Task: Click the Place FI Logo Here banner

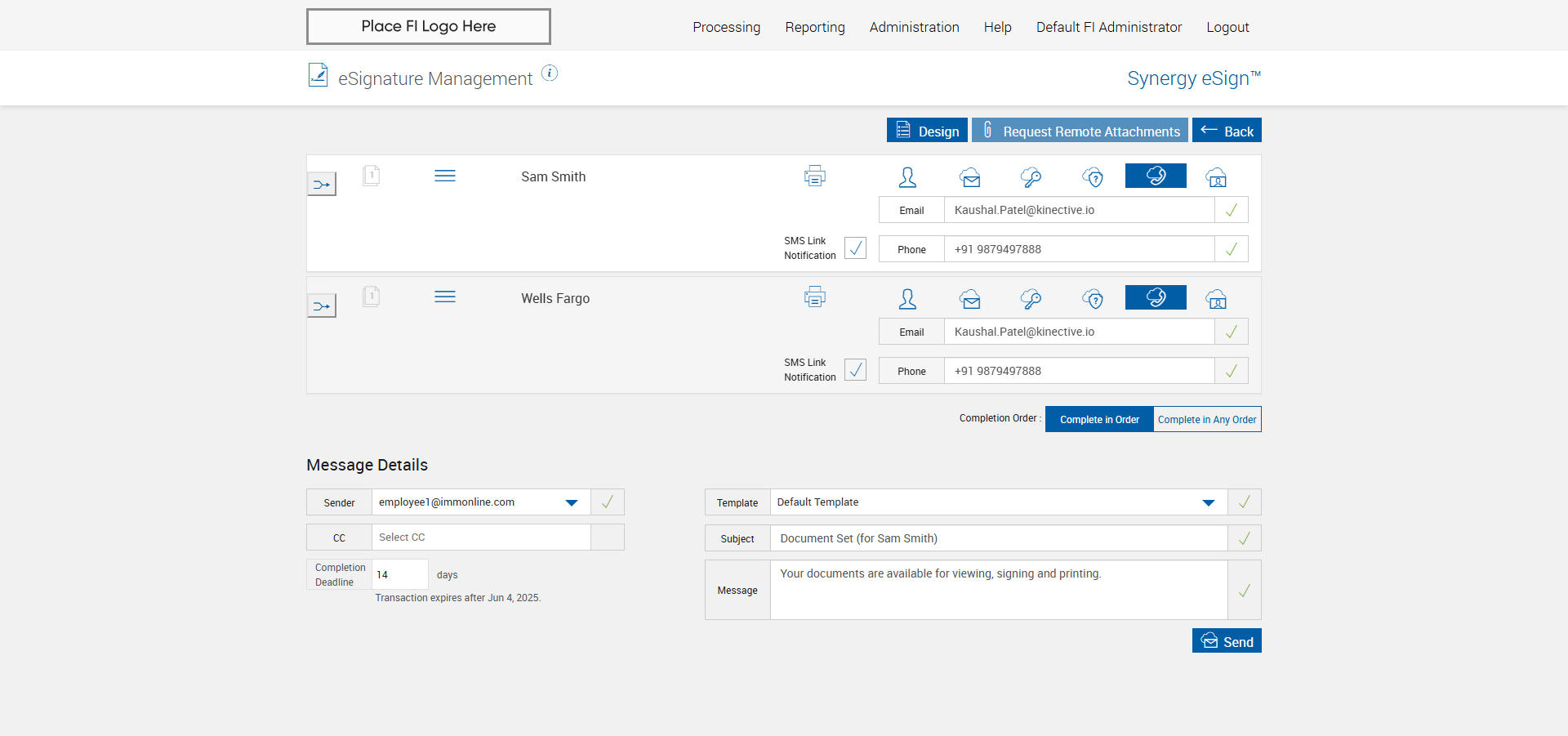Action: click(429, 26)
